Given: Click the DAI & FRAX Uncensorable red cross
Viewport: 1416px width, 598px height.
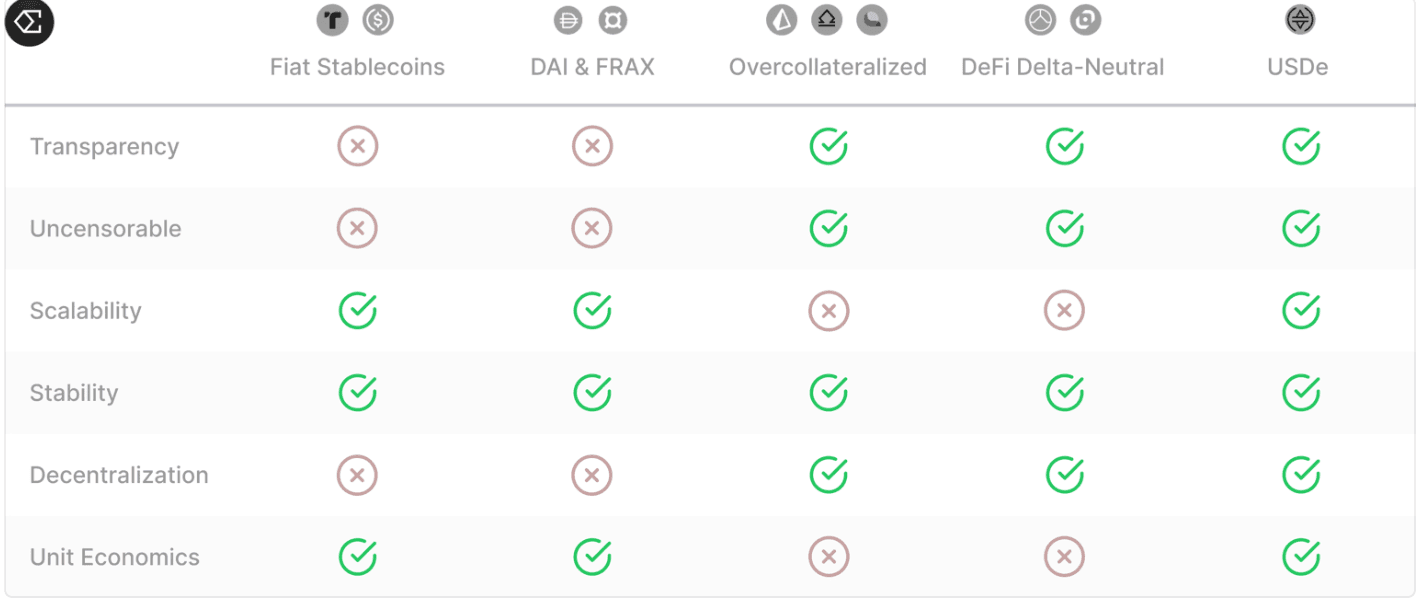Looking at the screenshot, I should (x=592, y=229).
